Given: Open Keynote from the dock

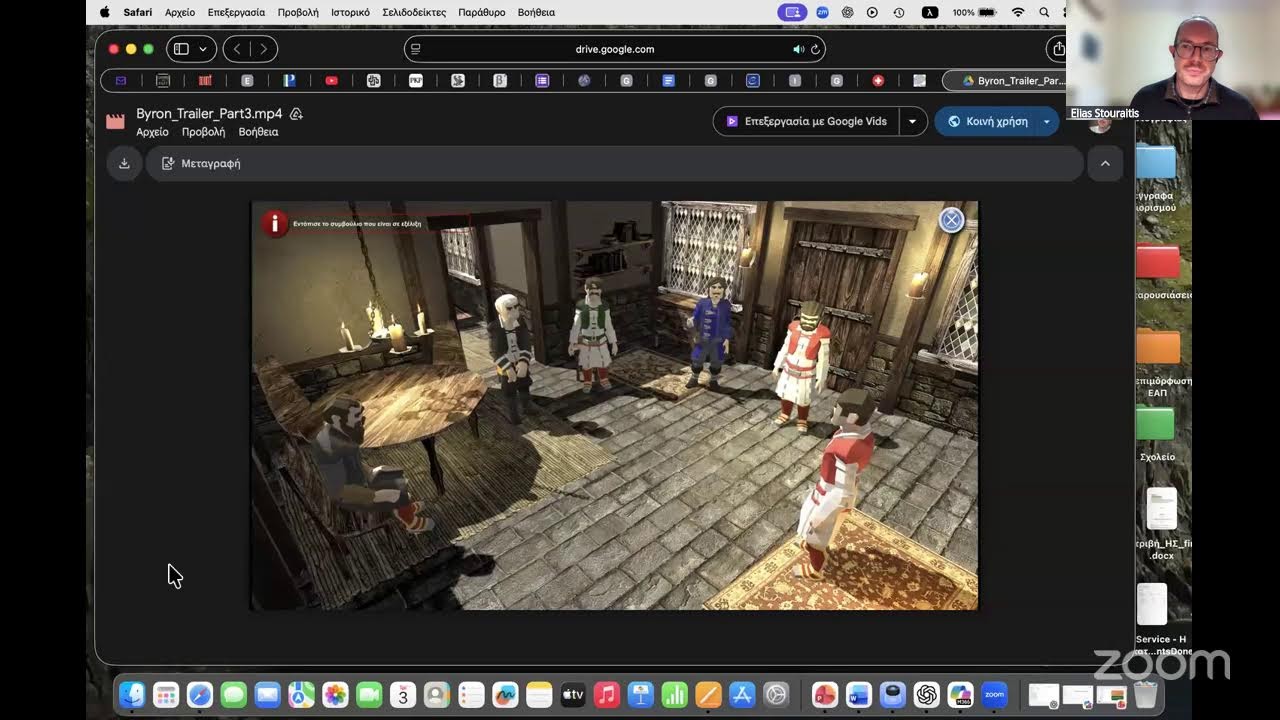Looking at the screenshot, I should click(x=640, y=694).
